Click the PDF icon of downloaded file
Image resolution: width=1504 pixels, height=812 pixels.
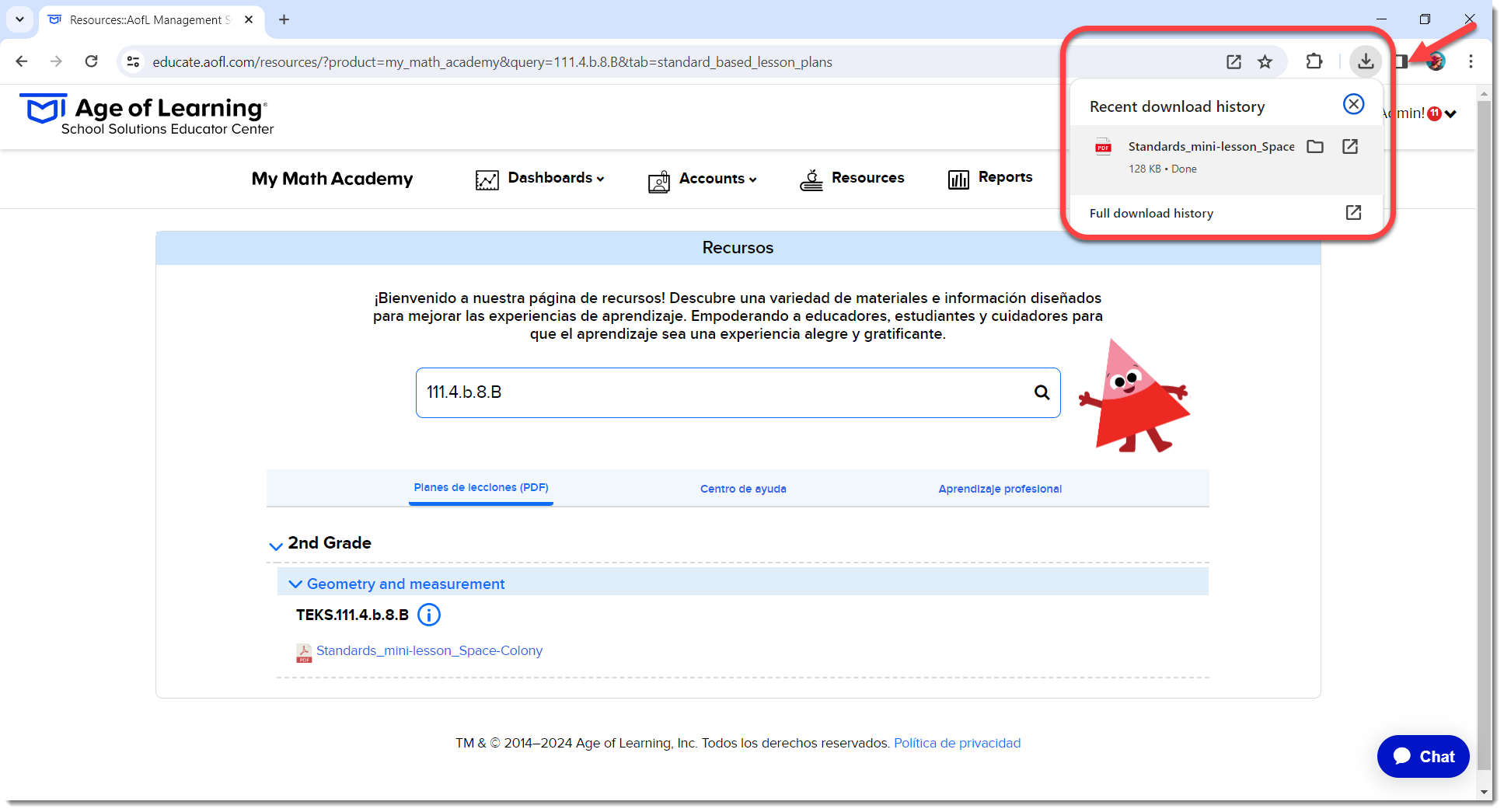[1103, 147]
